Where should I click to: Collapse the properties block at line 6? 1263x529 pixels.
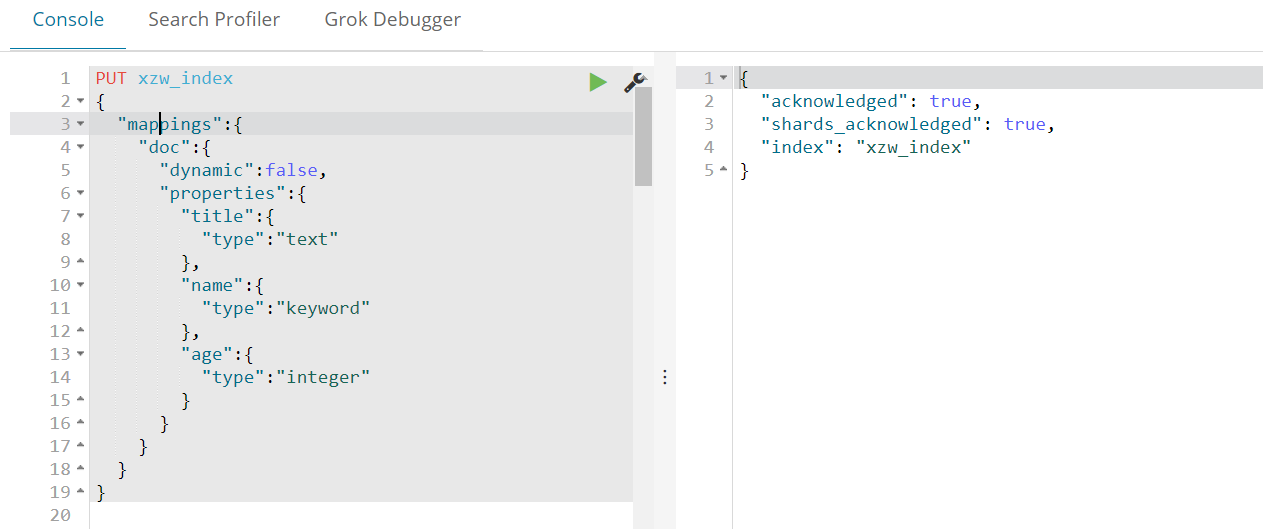pos(80,193)
